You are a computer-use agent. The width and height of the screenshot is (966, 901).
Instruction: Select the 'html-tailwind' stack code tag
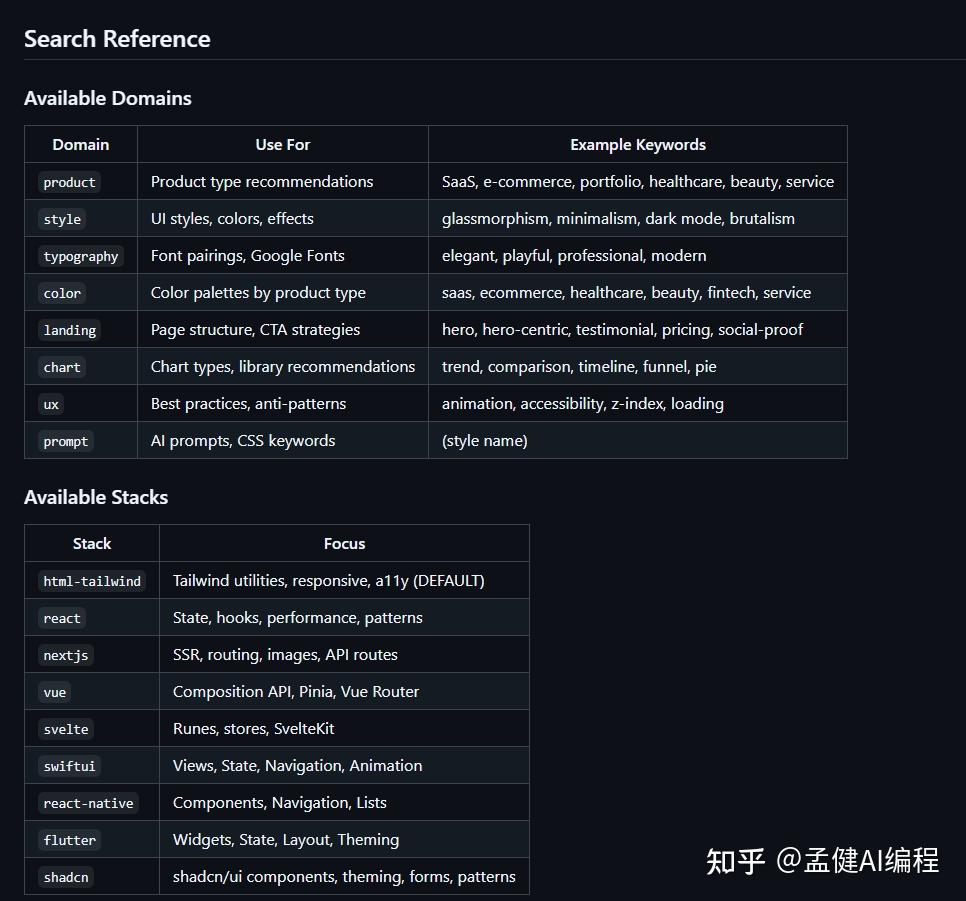92,581
